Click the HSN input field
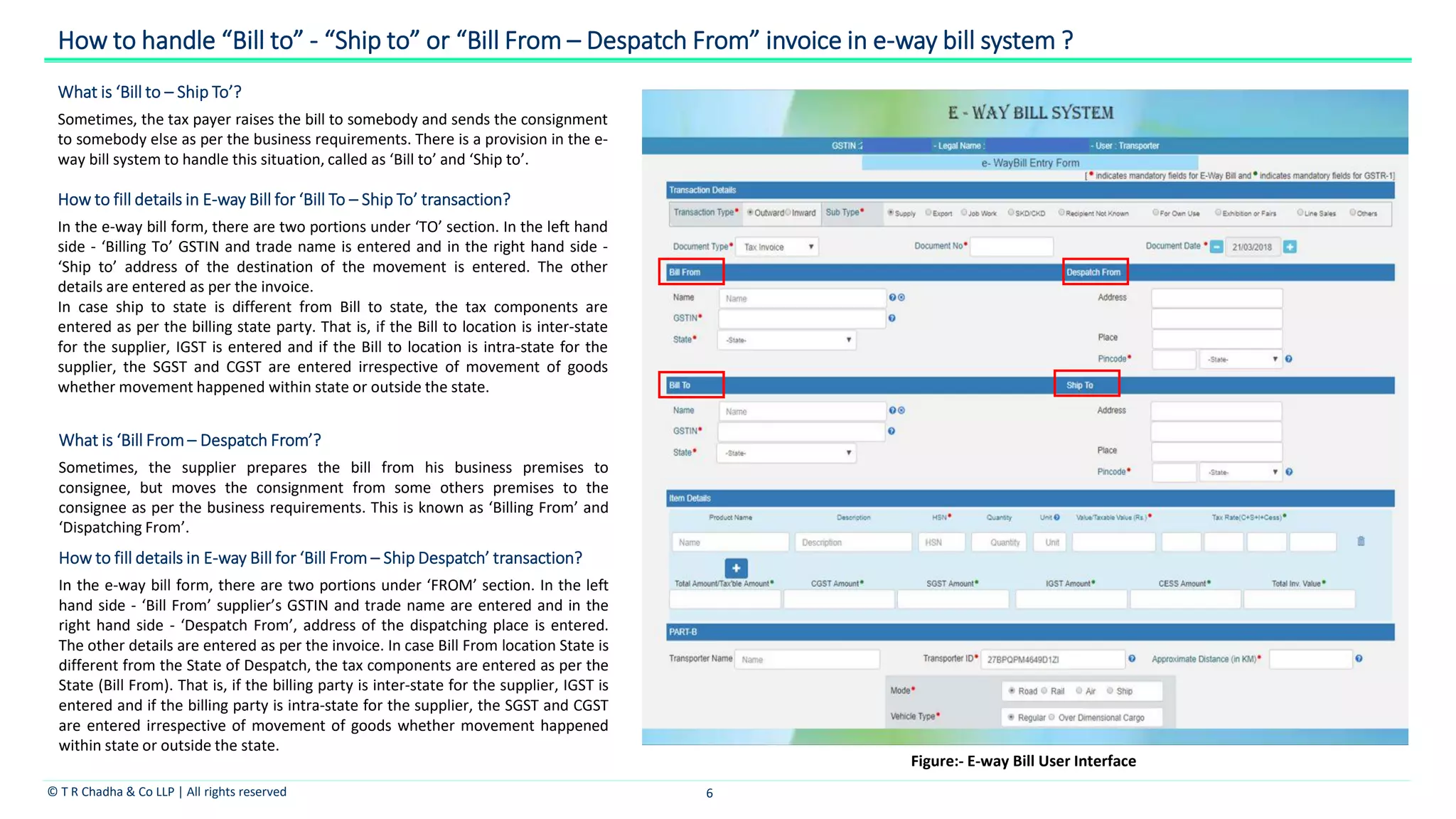The width and height of the screenshot is (1456, 819). point(941,542)
